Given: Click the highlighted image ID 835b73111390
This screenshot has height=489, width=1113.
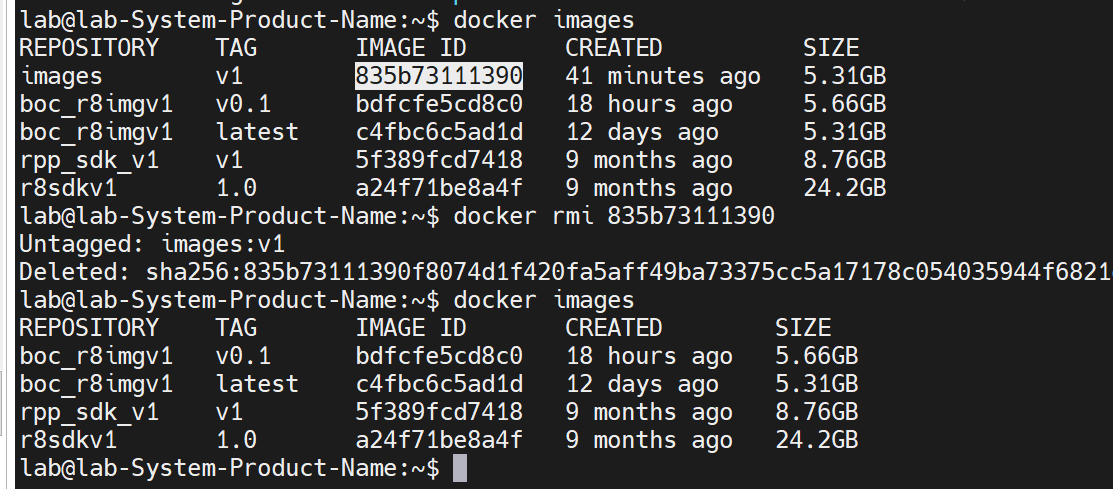Looking at the screenshot, I should tap(439, 76).
